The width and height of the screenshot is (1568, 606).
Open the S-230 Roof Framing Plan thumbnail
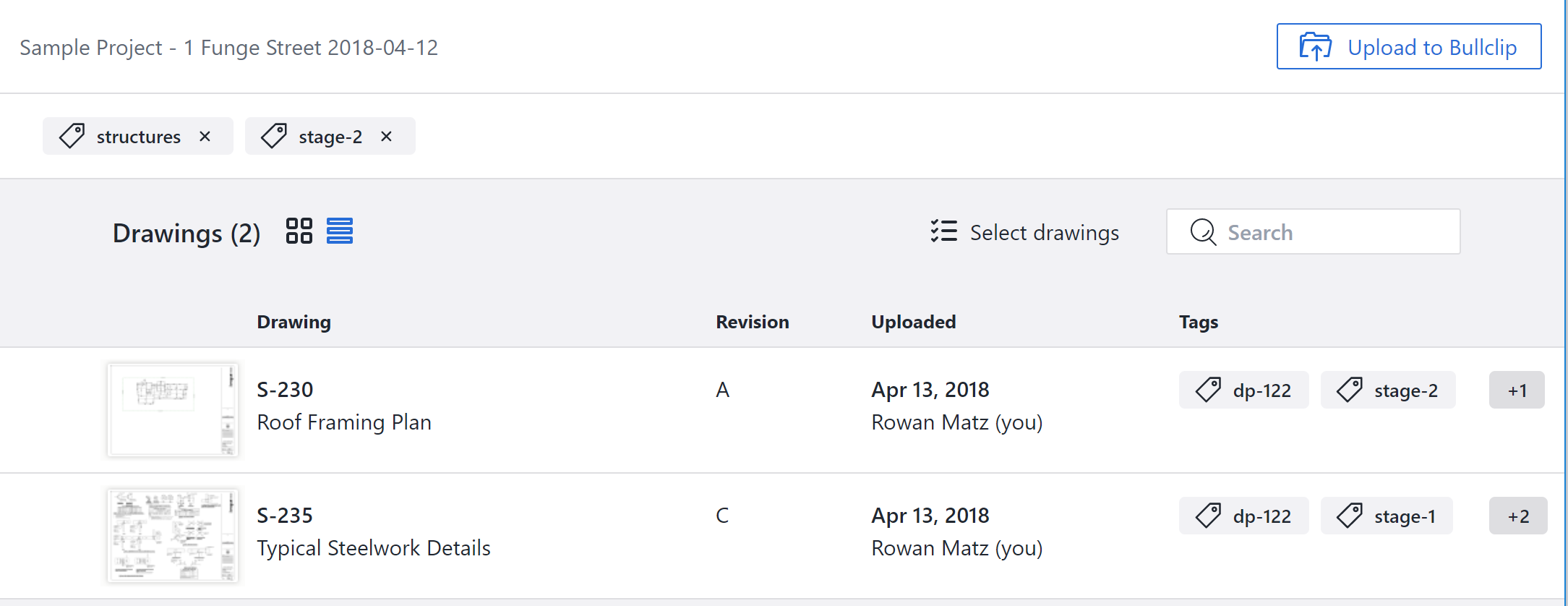[x=173, y=410]
